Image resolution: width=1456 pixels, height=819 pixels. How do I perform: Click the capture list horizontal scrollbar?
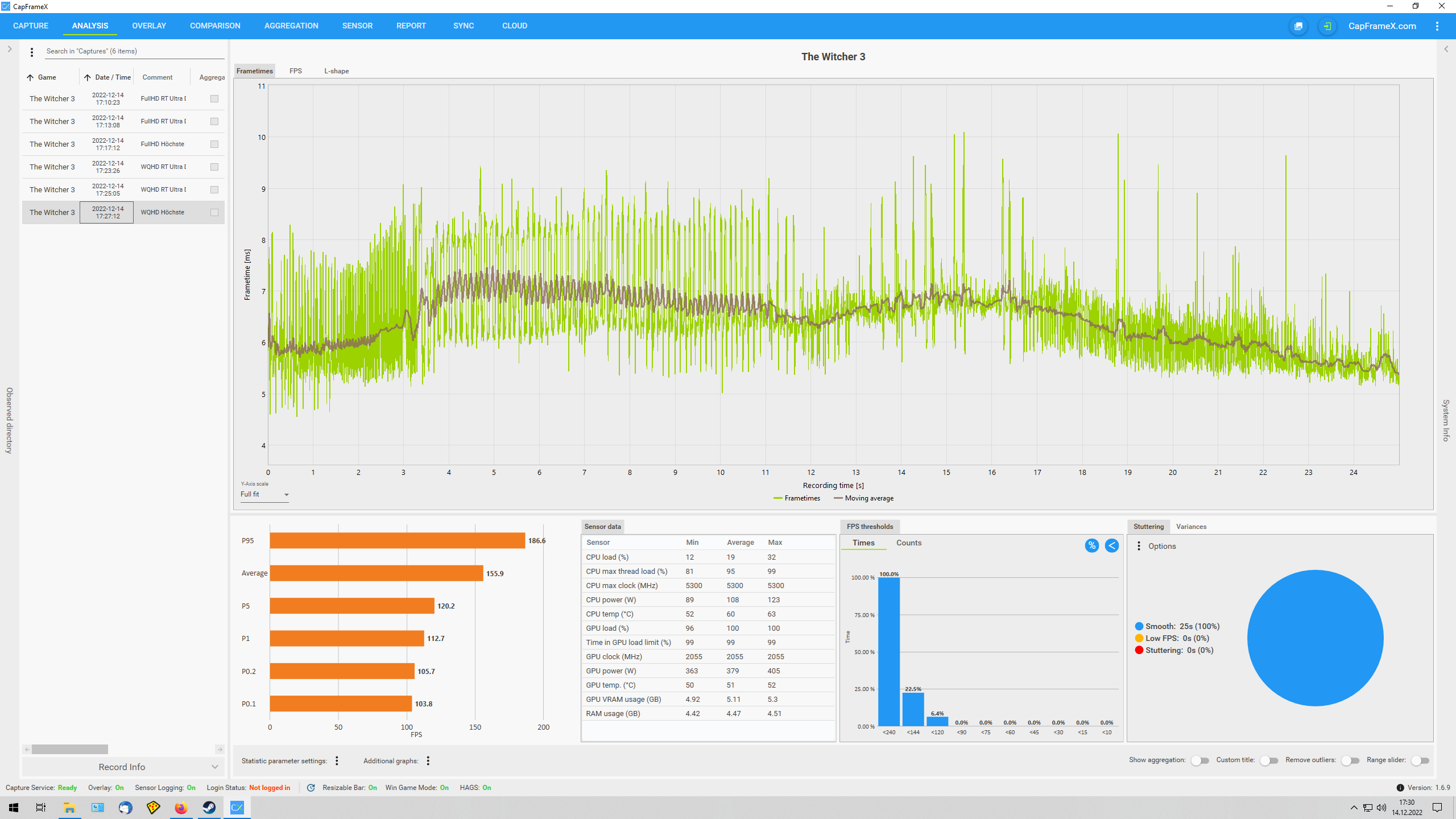(69, 749)
